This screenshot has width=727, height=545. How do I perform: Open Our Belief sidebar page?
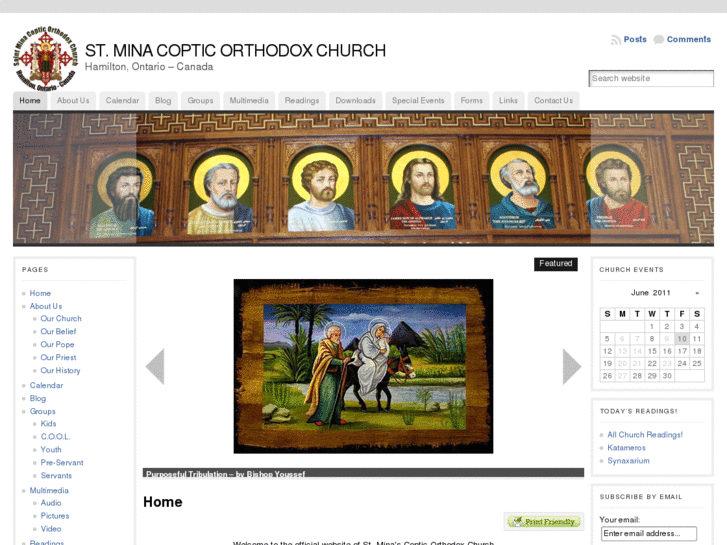click(58, 332)
